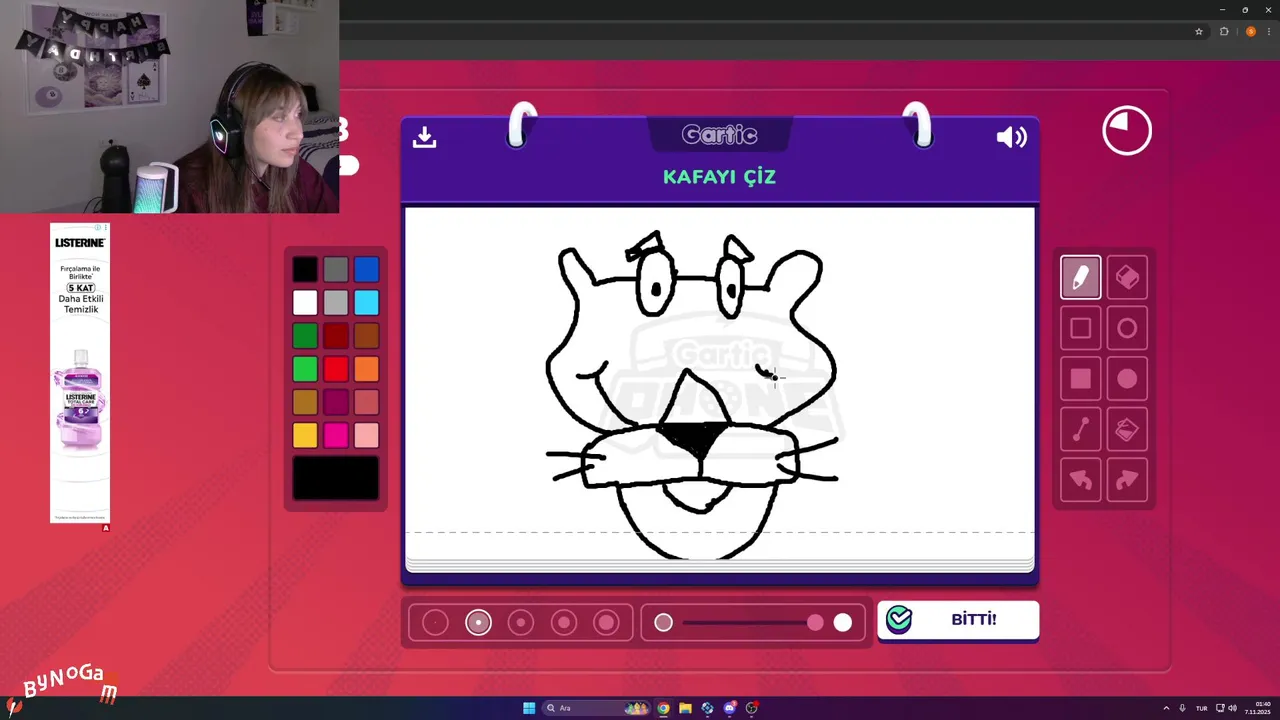
Task: Pick the salmon color swatch
Action: (366, 402)
